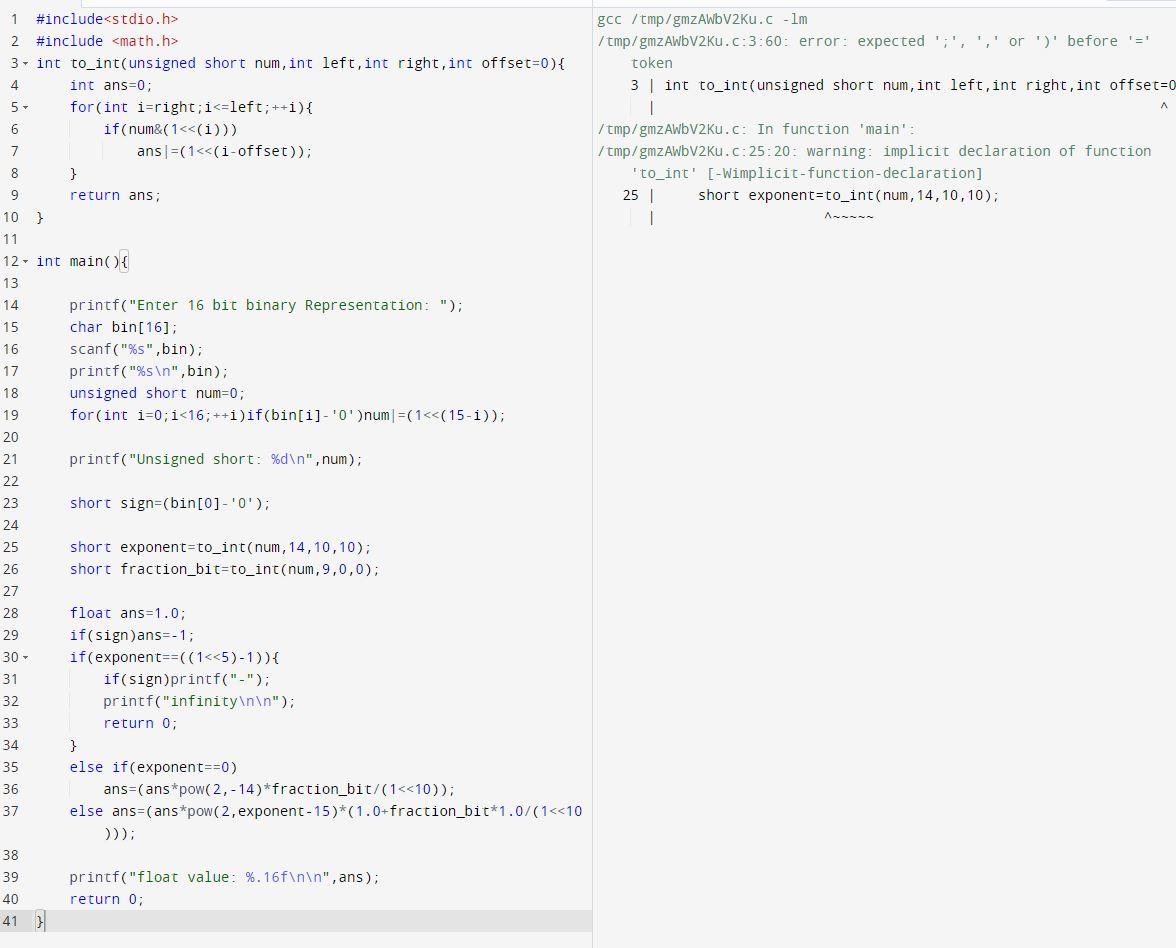1176x948 pixels.
Task: Collapse the main function fold arrow on line 12
Action: (26, 262)
